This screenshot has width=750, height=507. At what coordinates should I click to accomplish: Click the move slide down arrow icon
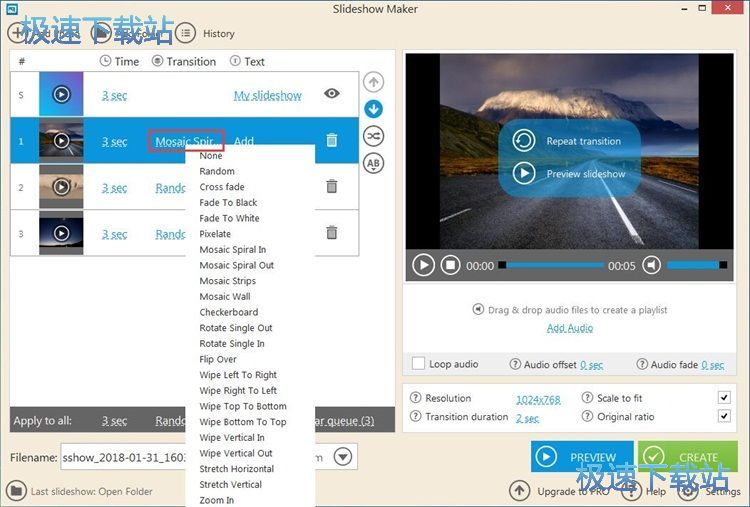click(373, 109)
